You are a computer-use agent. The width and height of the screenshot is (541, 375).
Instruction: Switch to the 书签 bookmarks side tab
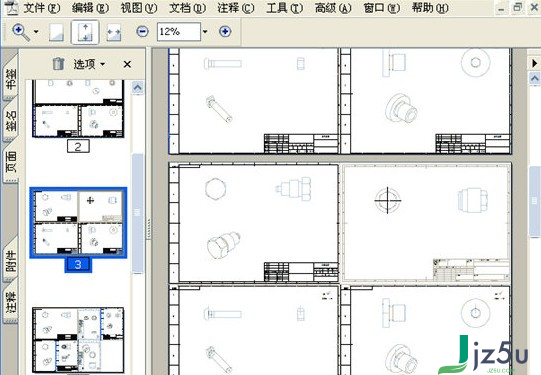(11, 78)
